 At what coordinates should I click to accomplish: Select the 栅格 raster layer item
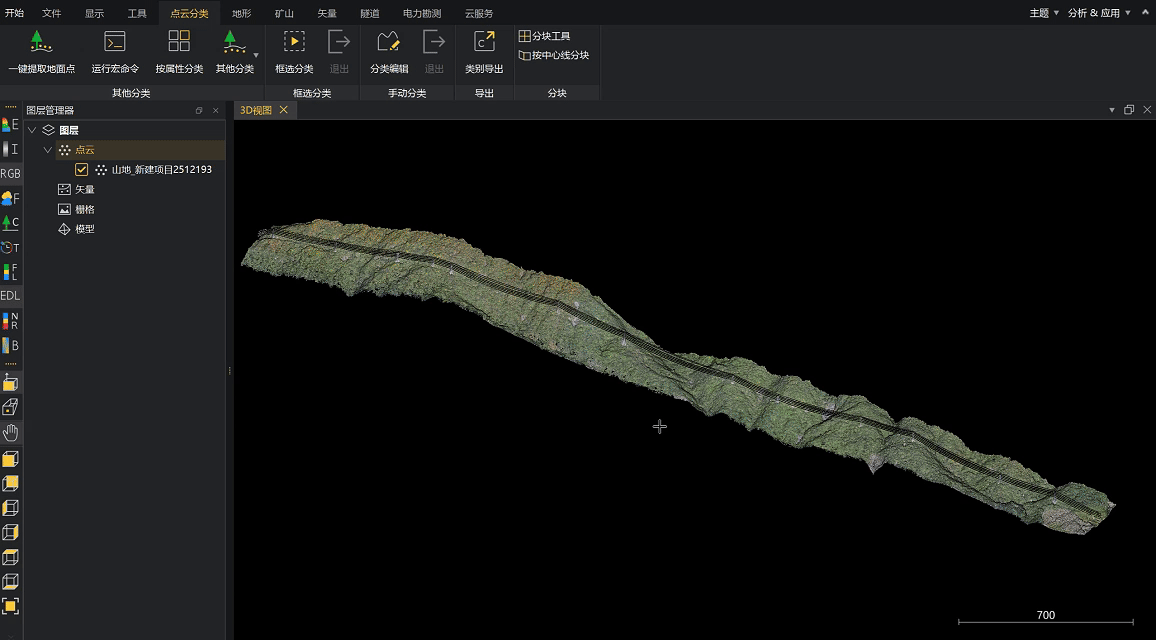tap(85, 209)
